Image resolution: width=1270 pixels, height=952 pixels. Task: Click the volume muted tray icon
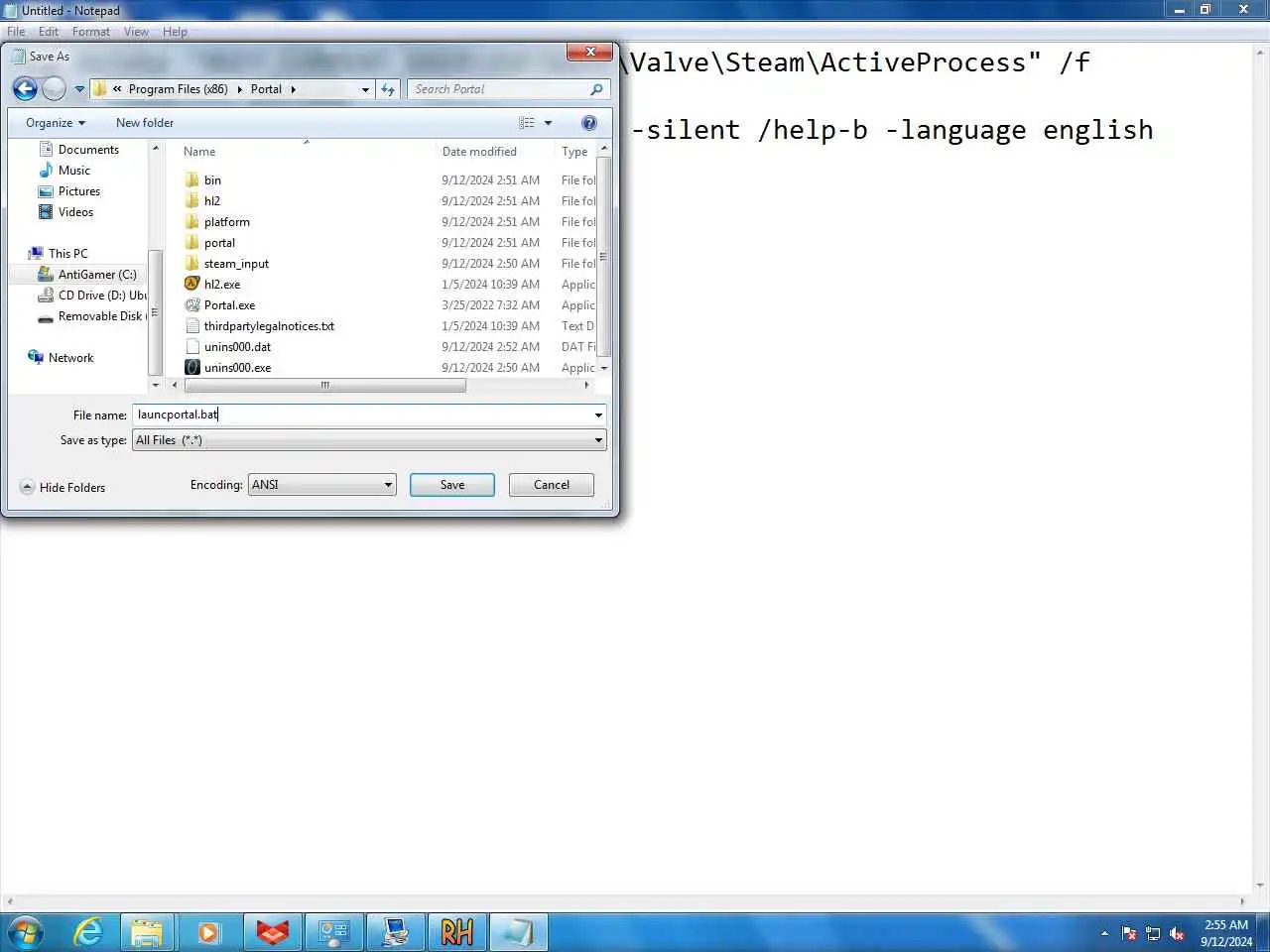[x=1178, y=933]
